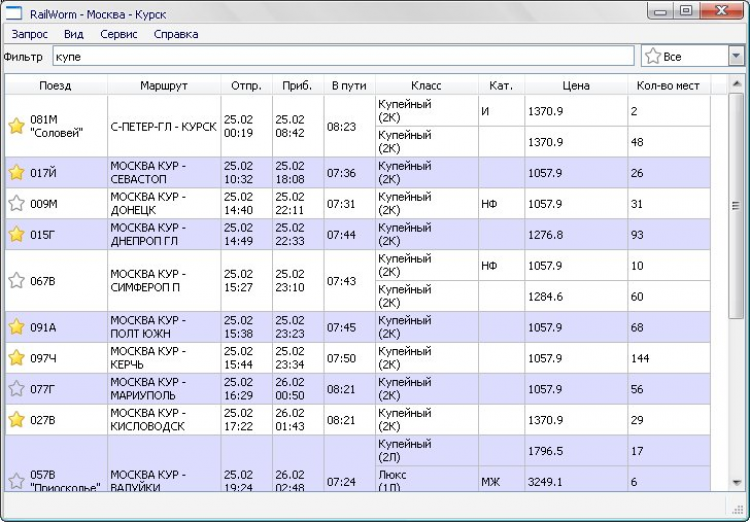
Task: Click star icon for train 097Ч
Action: coord(16,358)
